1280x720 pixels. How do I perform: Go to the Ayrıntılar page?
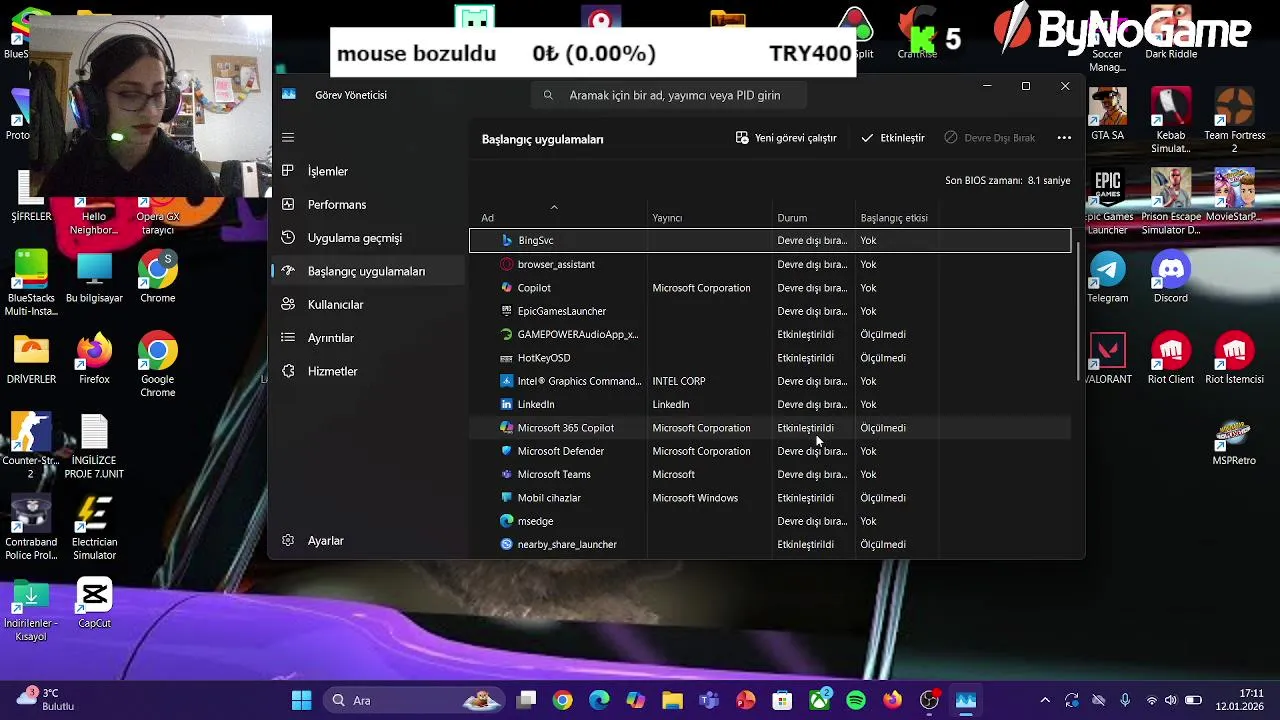[368, 338]
